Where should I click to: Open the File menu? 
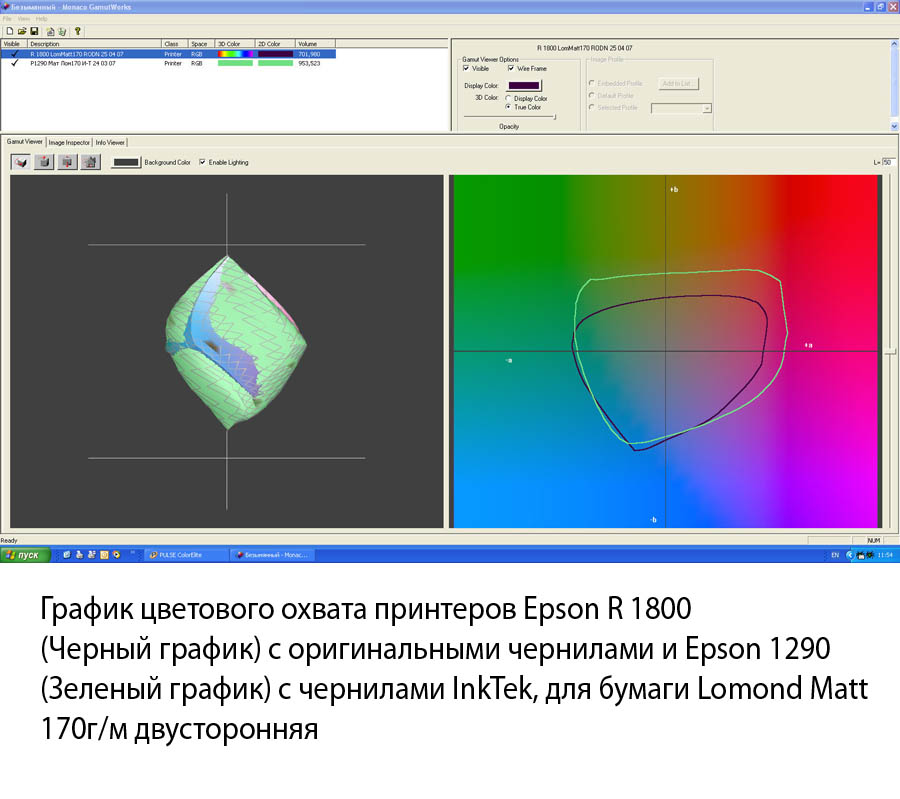(7, 19)
